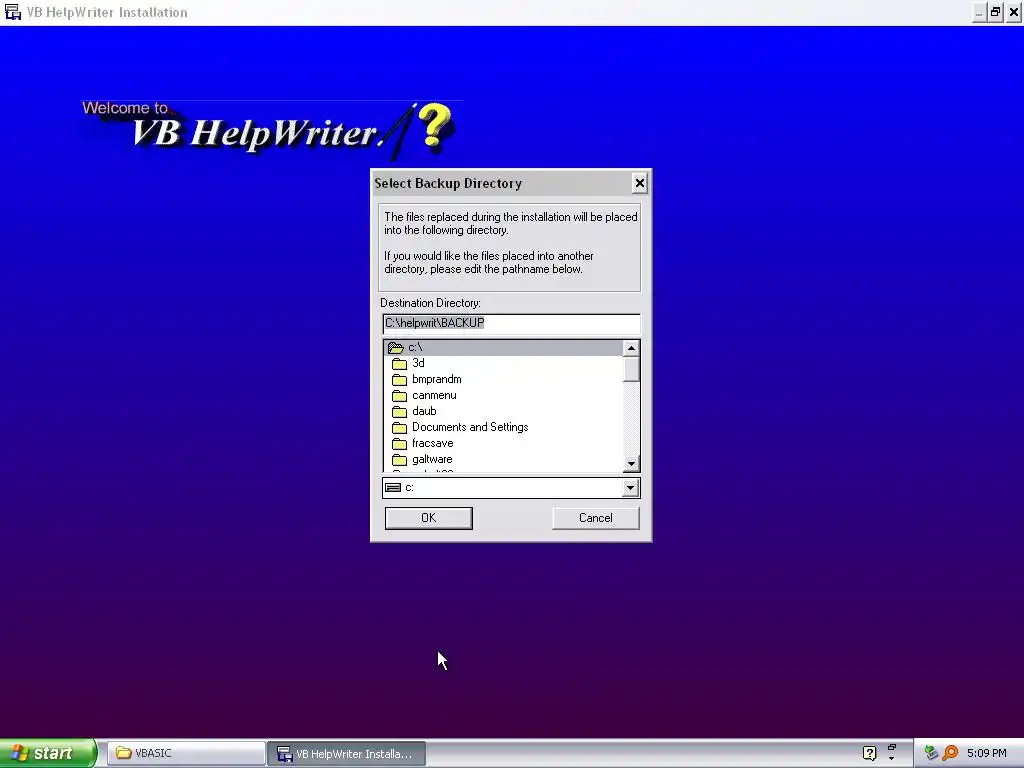Click the VB HelpWriter Installation taskbar button
This screenshot has width=1024, height=768.
(347, 754)
